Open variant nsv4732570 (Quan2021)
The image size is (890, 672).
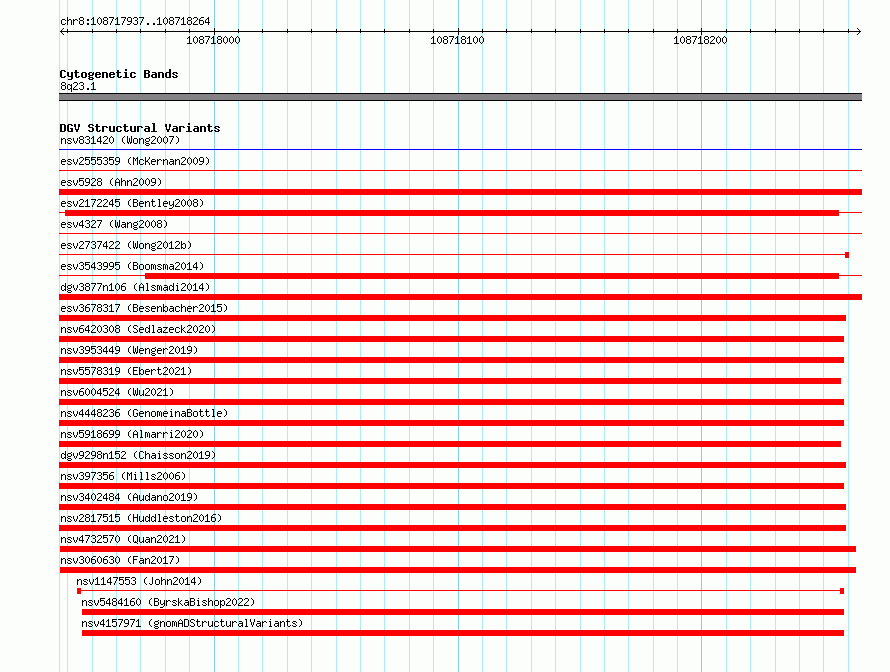tap(123, 539)
